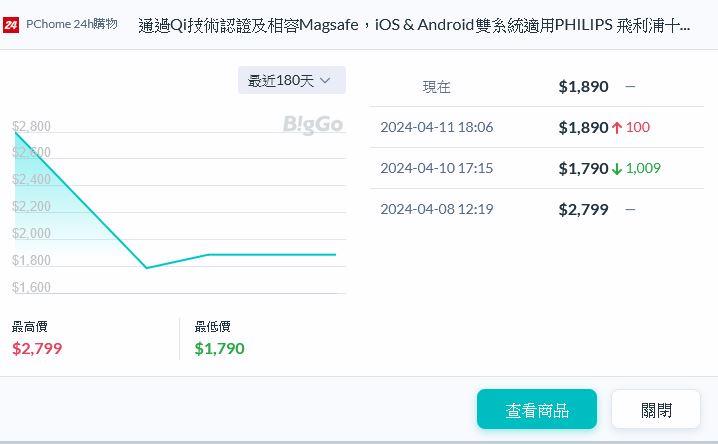This screenshot has height=444, width=718.
Task: Click the BigGo watermark logo on chart
Action: 312,124
